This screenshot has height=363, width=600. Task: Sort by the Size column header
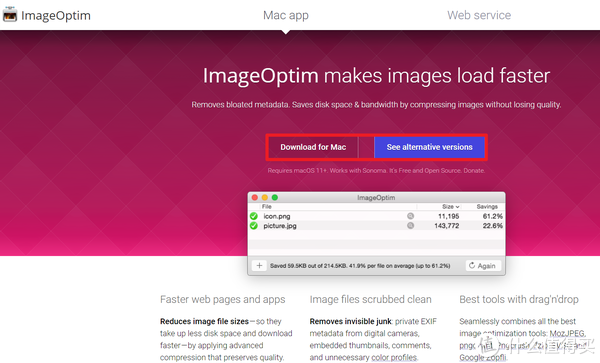450,207
